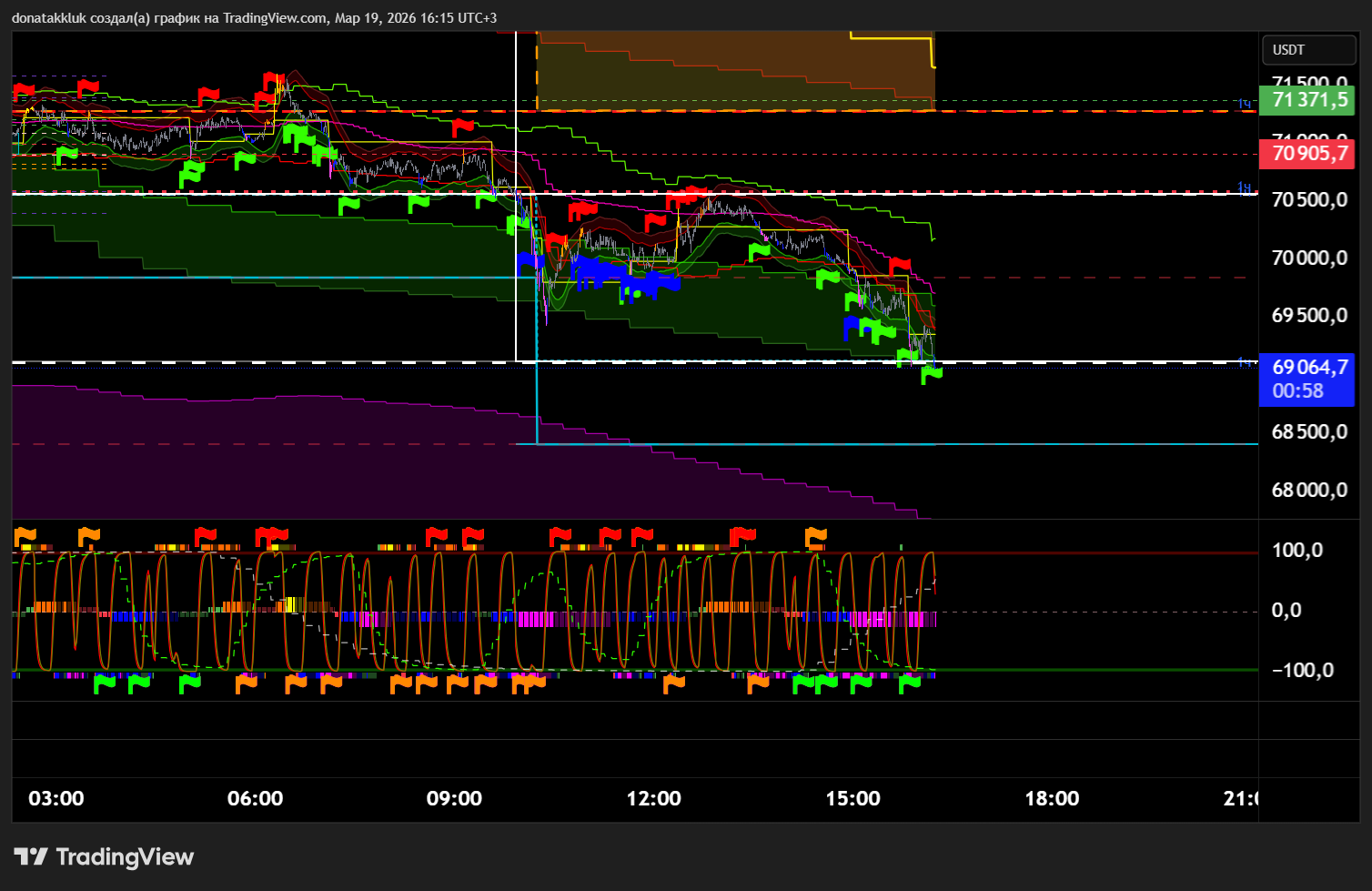Click the rightmost green flag below the oscillator
This screenshot has height=891, width=1372.
pos(909,683)
